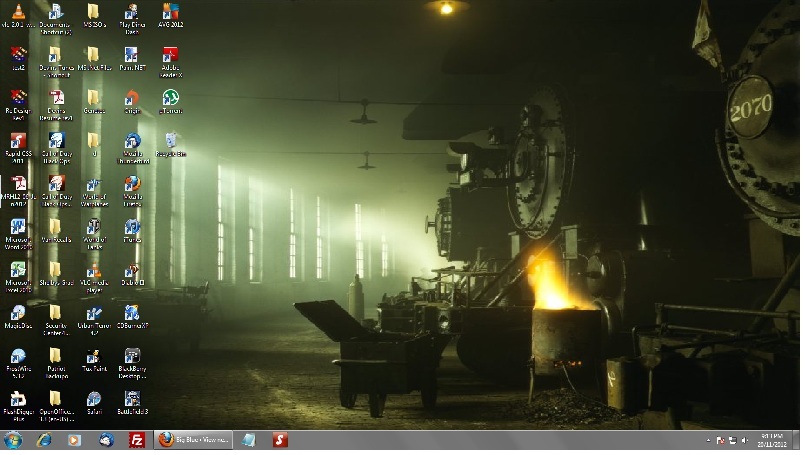The image size is (807, 455).
Task: Click the Windows Start button
Action: pyautogui.click(x=13, y=440)
